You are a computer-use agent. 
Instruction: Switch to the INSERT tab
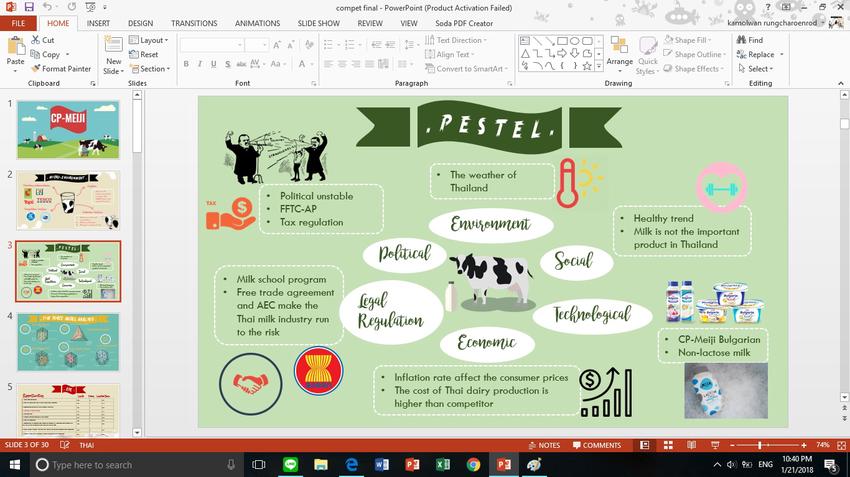pos(98,23)
